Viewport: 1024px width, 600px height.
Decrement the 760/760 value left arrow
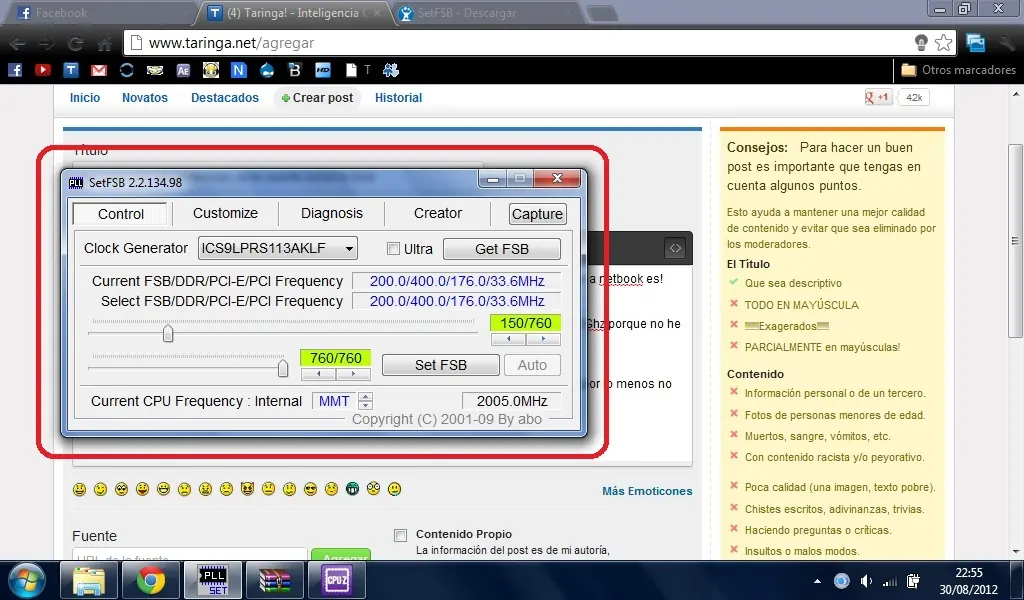coord(318,374)
